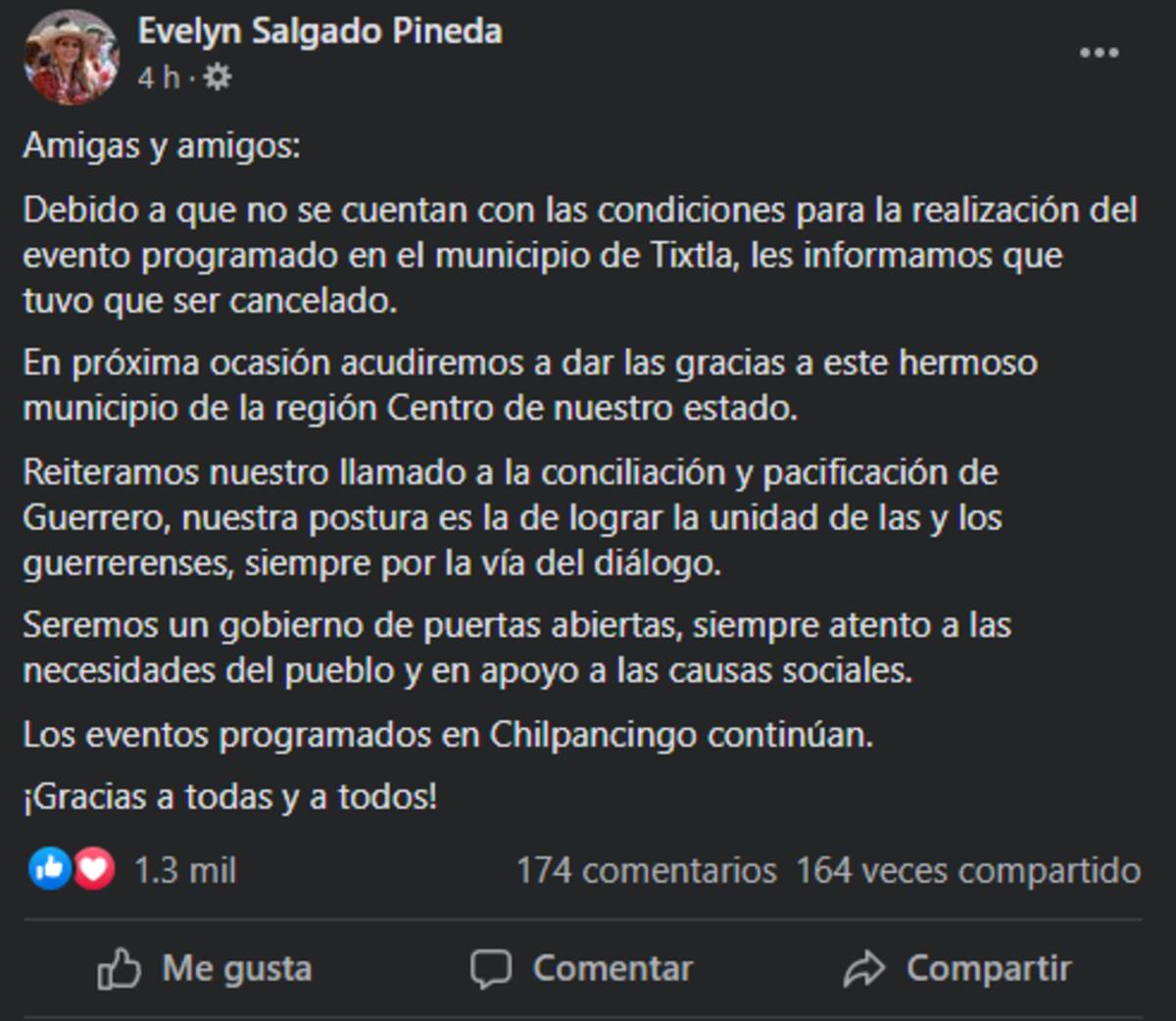Click the gear audience icon beside timestamp

[x=217, y=77]
